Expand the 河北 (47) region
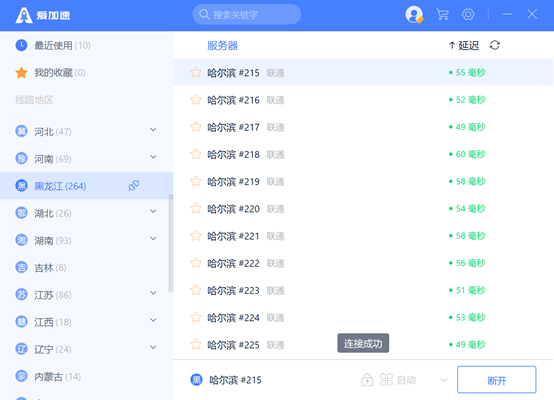The width and height of the screenshot is (554, 400). 153,130
